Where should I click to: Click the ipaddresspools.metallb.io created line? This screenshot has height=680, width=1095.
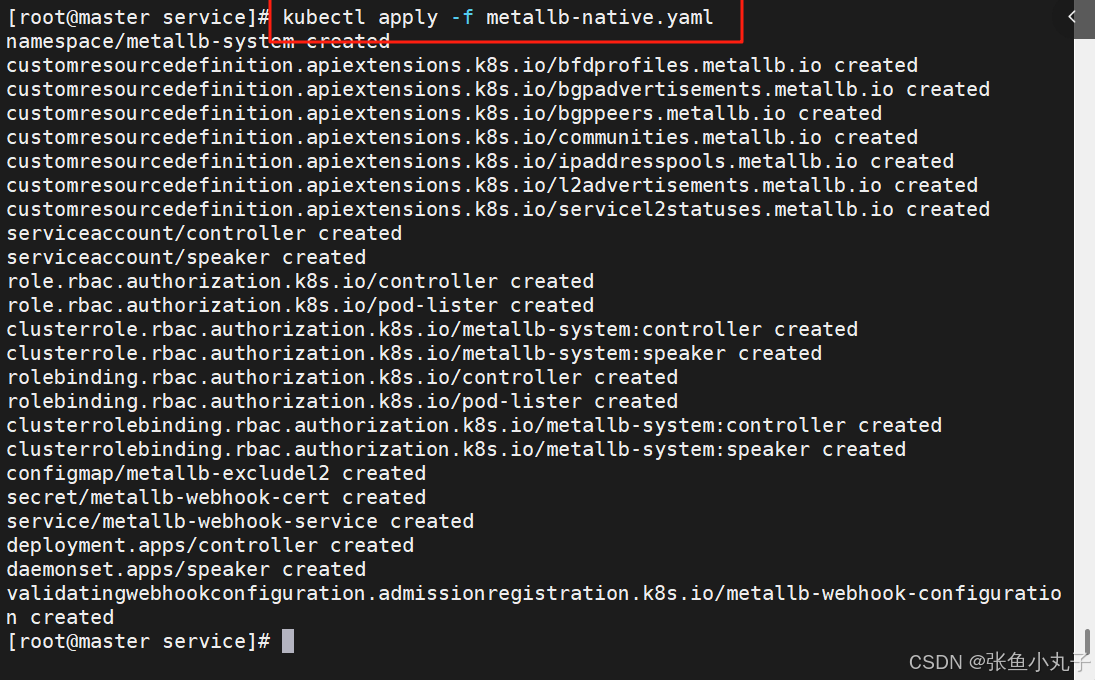click(480, 161)
